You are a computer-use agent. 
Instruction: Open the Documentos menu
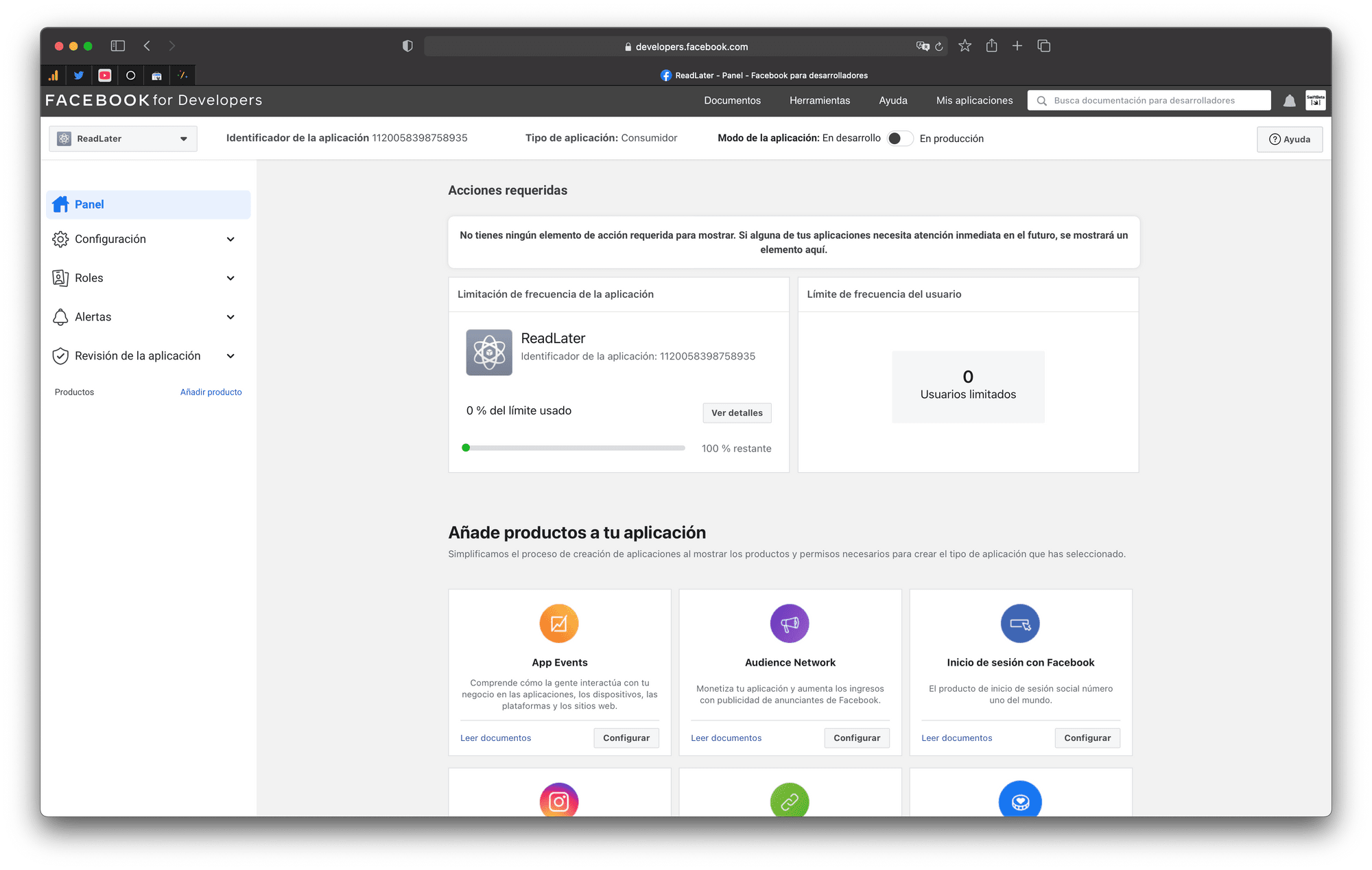(x=732, y=101)
